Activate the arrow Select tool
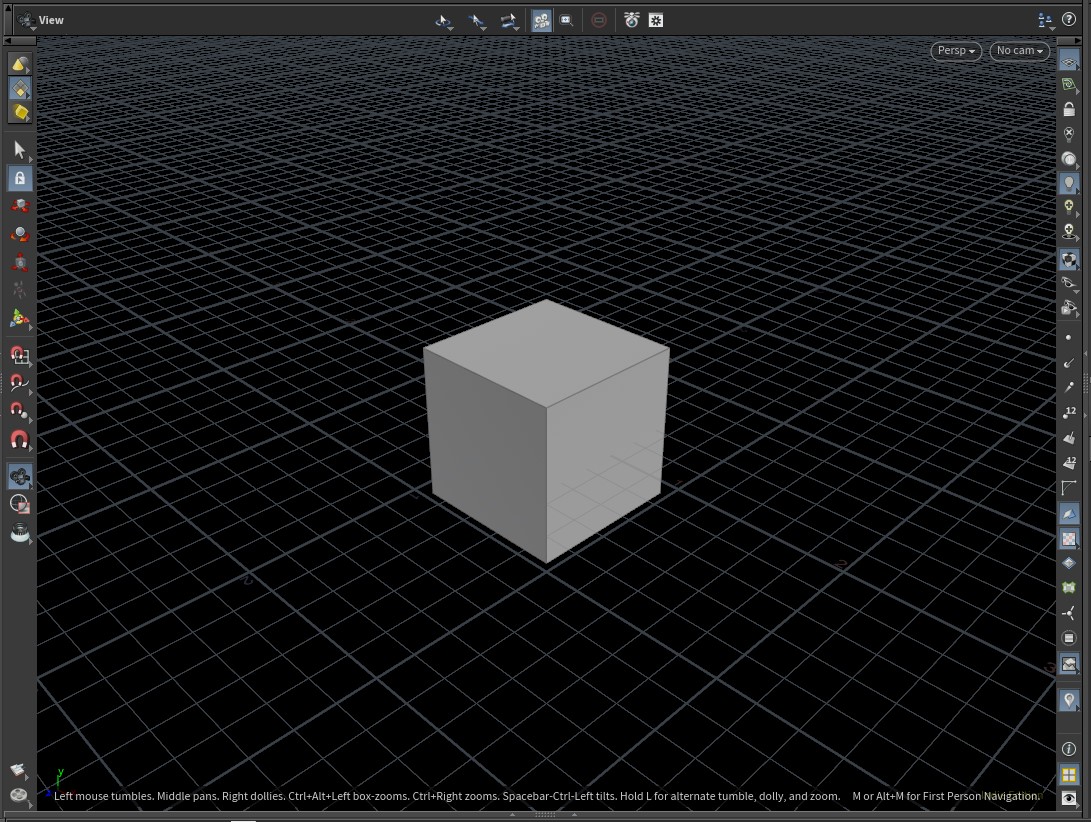 tap(19, 150)
